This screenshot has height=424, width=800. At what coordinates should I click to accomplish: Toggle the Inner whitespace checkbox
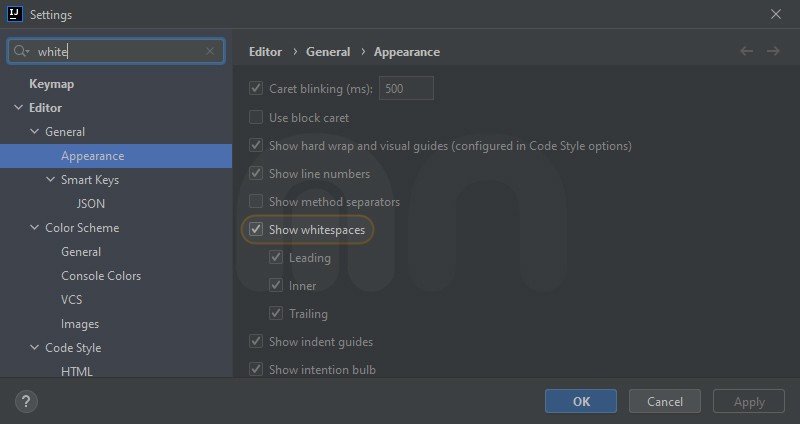click(x=276, y=286)
